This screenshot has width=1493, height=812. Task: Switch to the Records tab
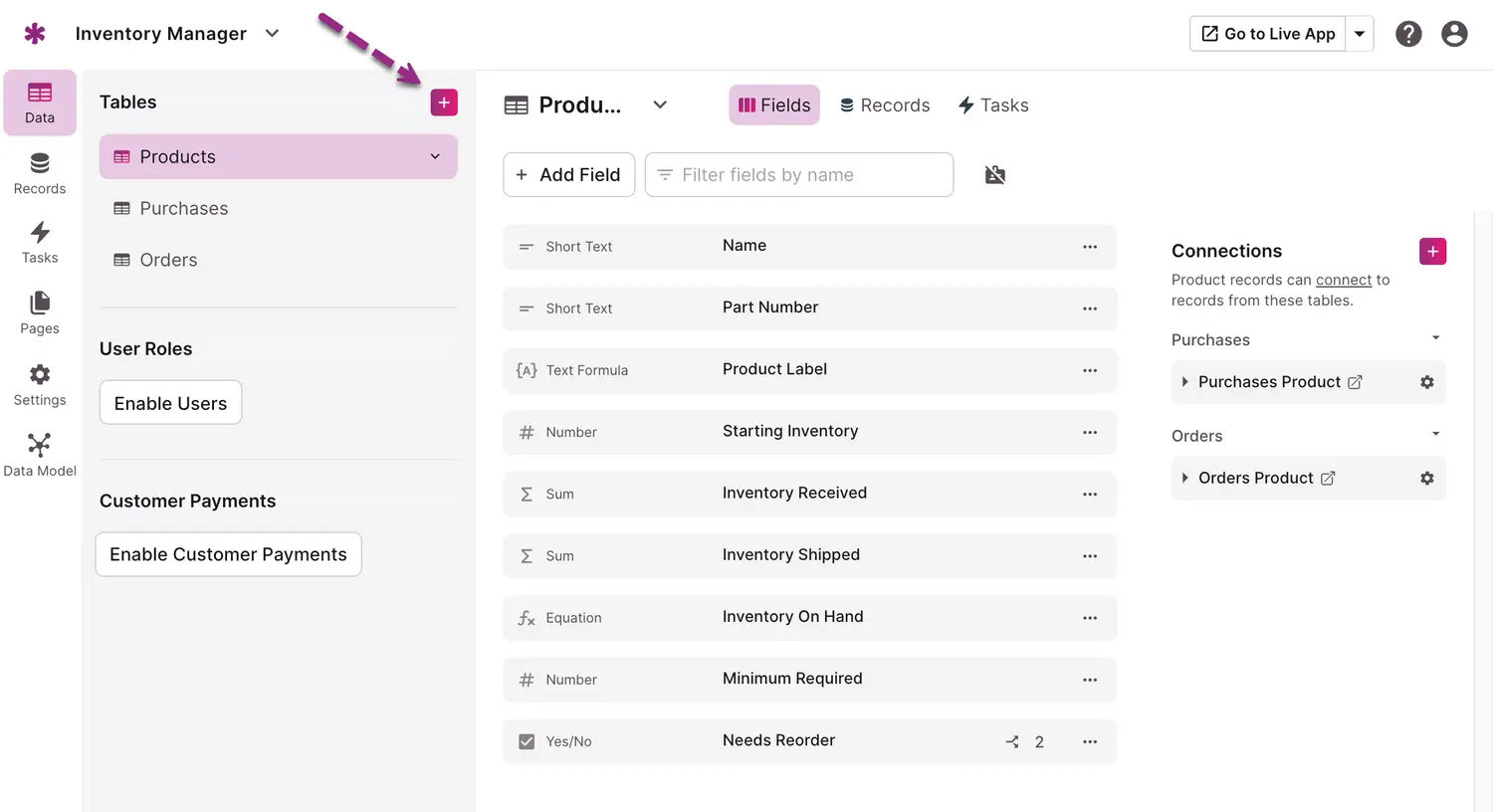point(884,105)
